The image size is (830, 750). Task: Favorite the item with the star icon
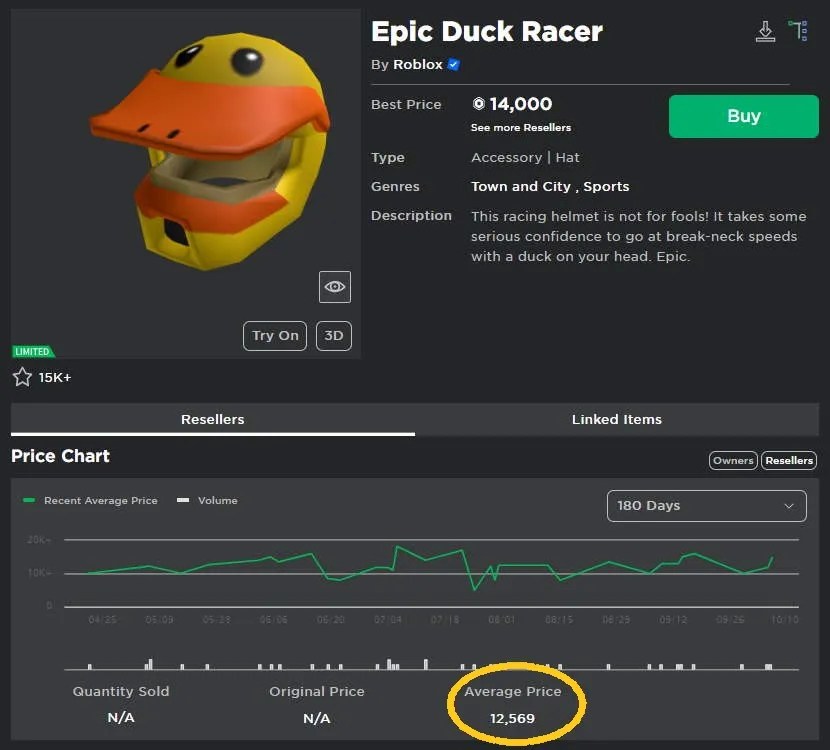coord(22,377)
